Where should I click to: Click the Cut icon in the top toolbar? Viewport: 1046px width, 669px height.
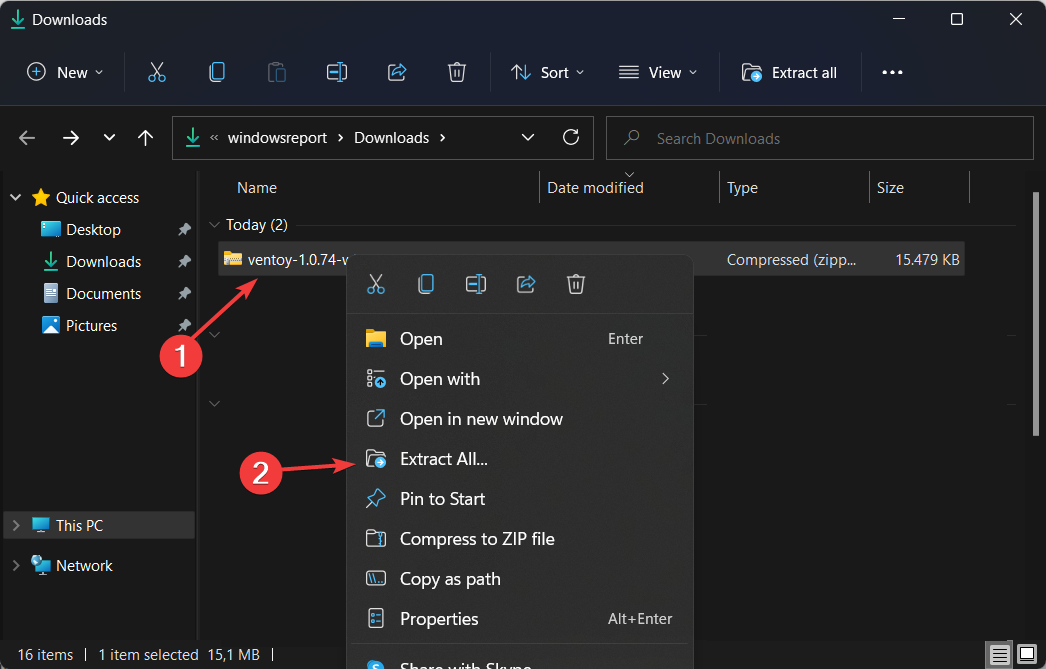click(157, 72)
